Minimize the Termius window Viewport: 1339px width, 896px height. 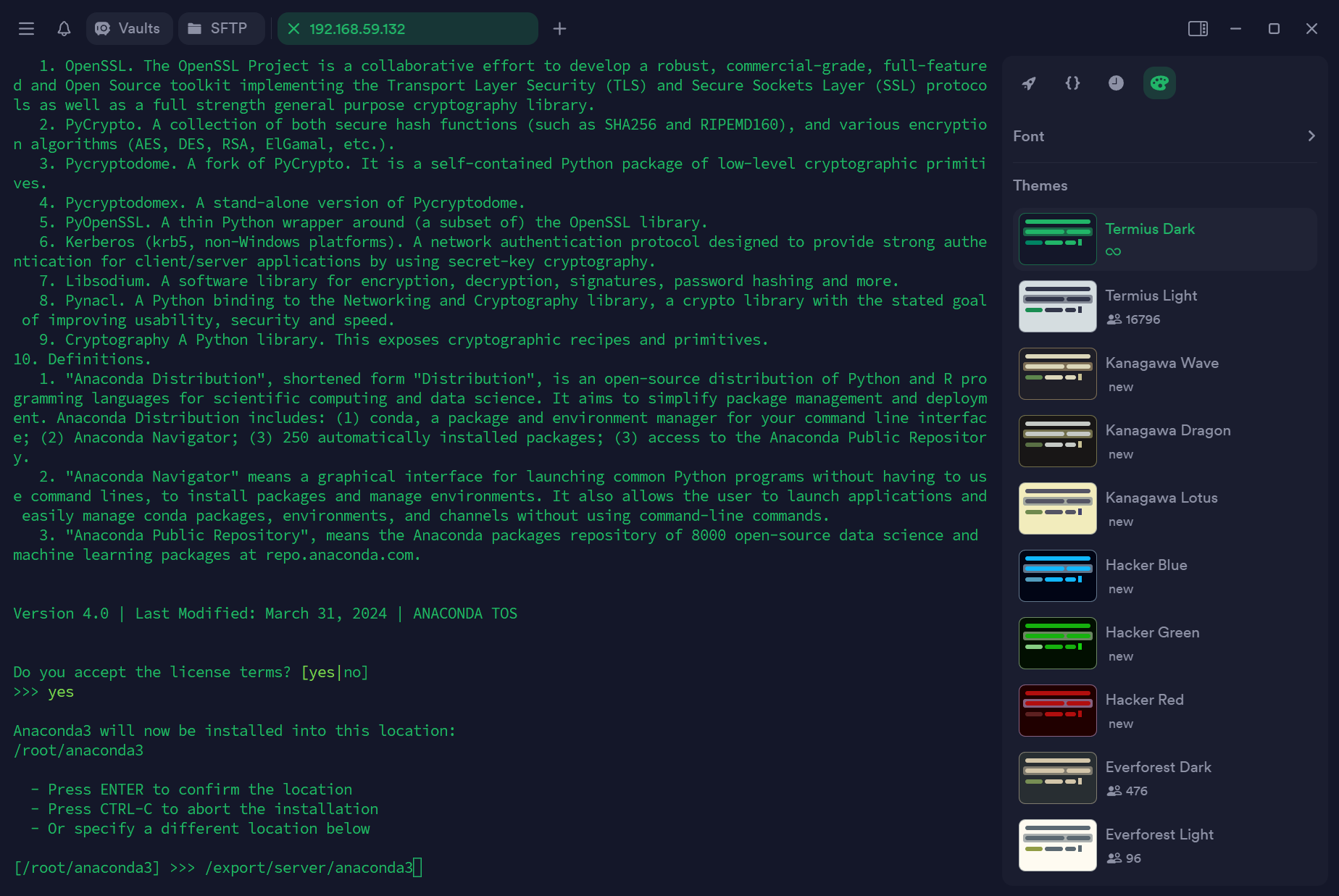(1236, 29)
